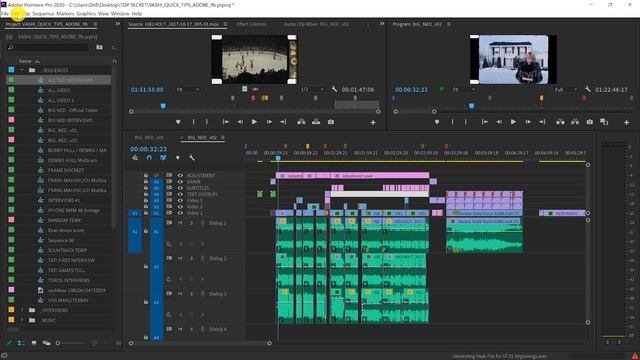Toggle Video 1 track eye icon
The height and width of the screenshot is (360, 640).
[180, 213]
